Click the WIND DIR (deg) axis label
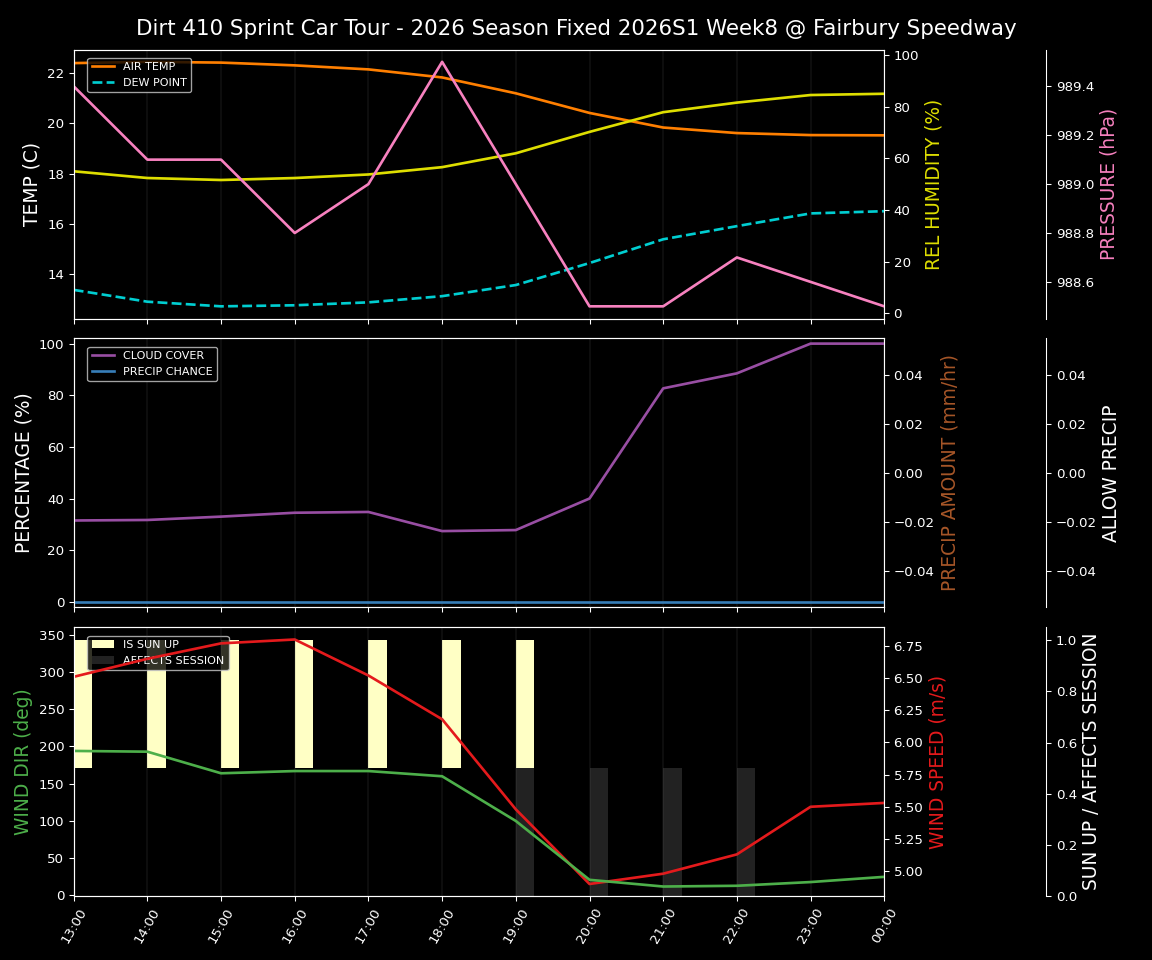 [x=22, y=764]
